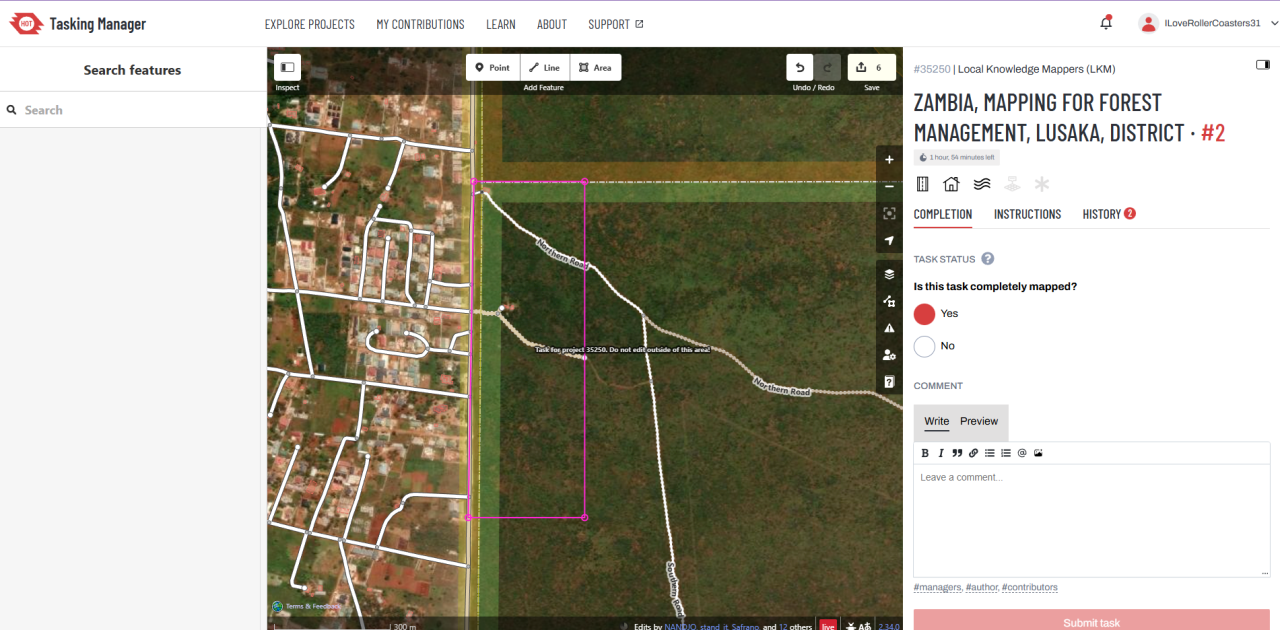Viewport: 1280px width, 630px height.
Task: Open My Contributions page
Action: pos(420,24)
